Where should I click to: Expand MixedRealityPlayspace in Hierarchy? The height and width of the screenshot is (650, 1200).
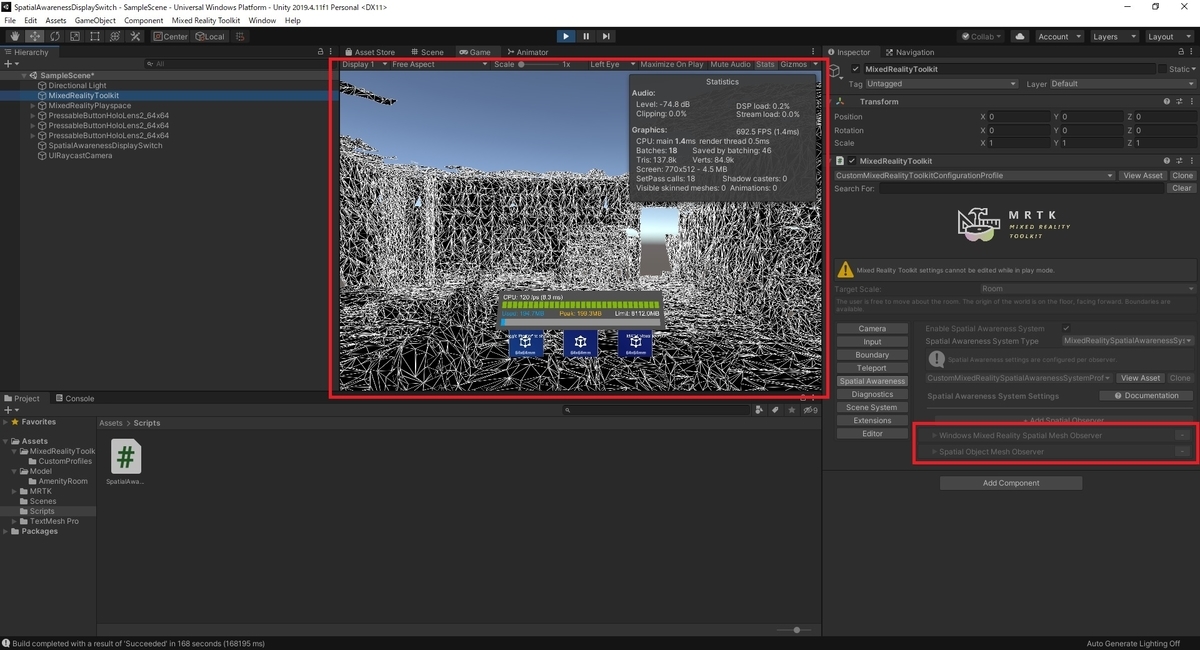click(x=32, y=105)
